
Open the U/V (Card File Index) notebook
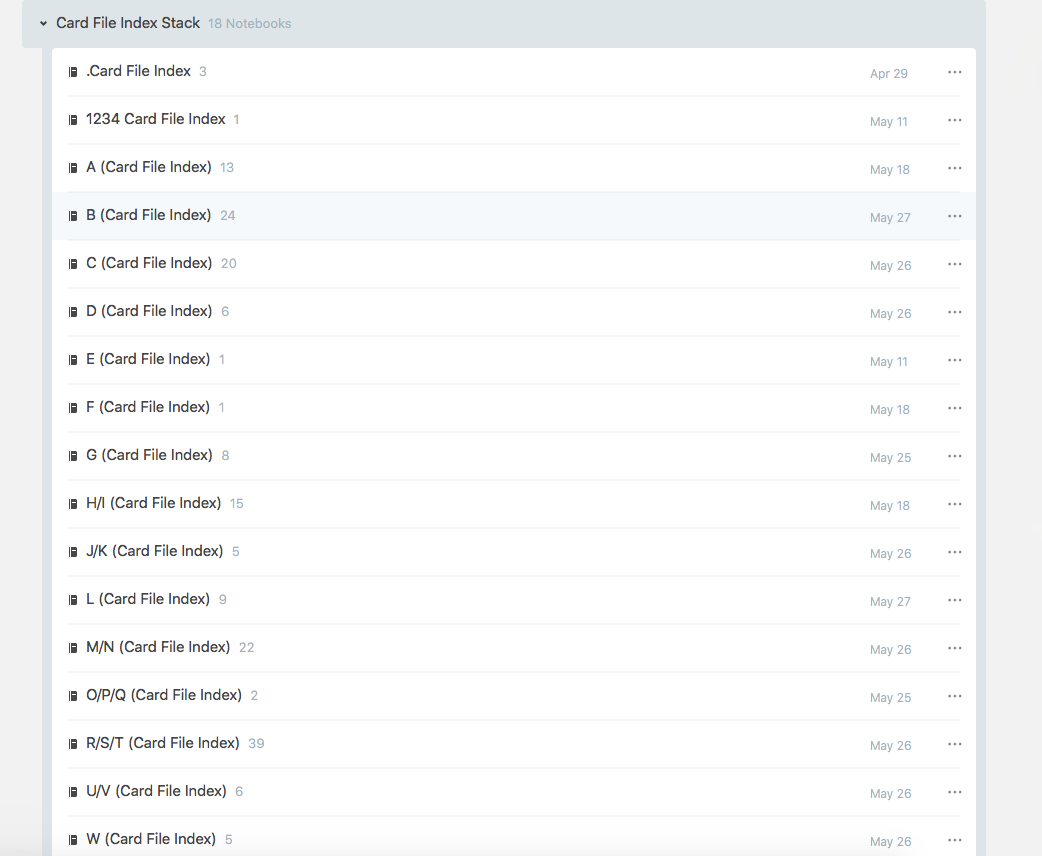point(156,791)
